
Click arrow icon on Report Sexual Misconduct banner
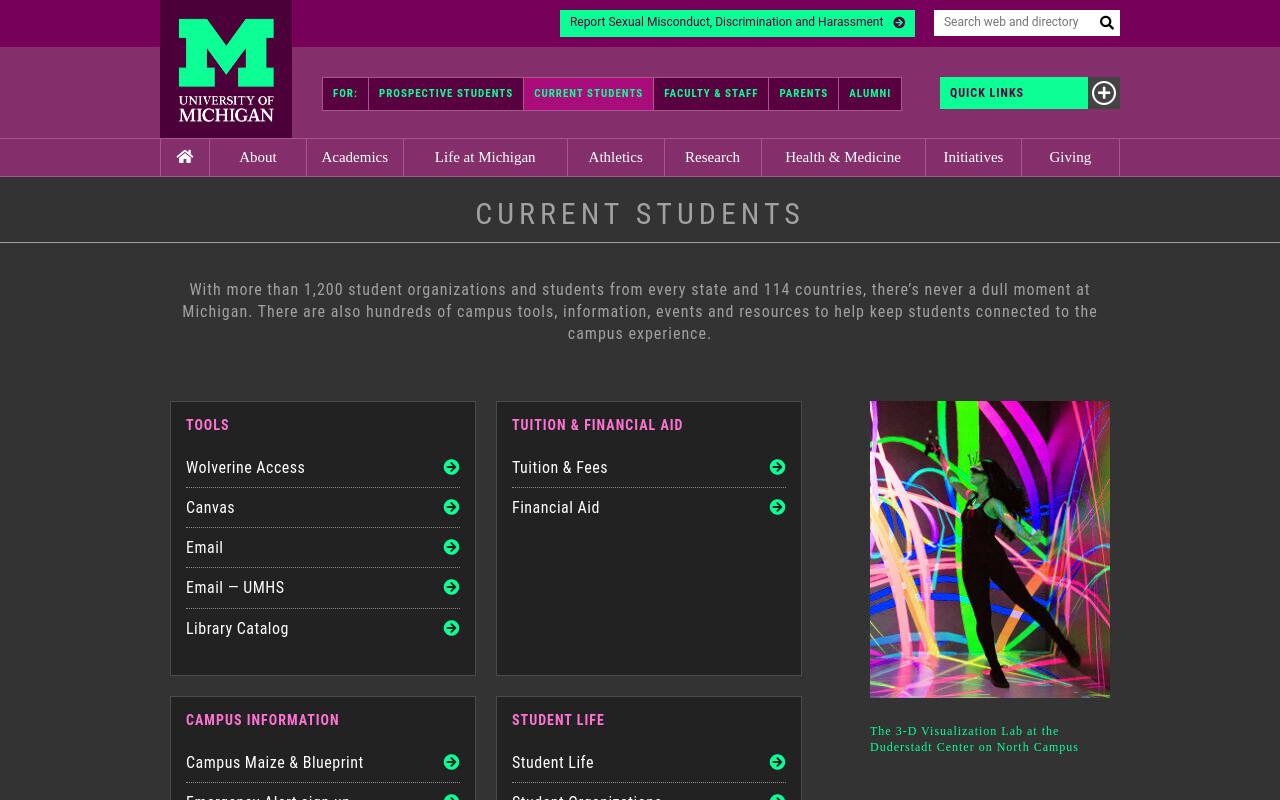click(899, 22)
